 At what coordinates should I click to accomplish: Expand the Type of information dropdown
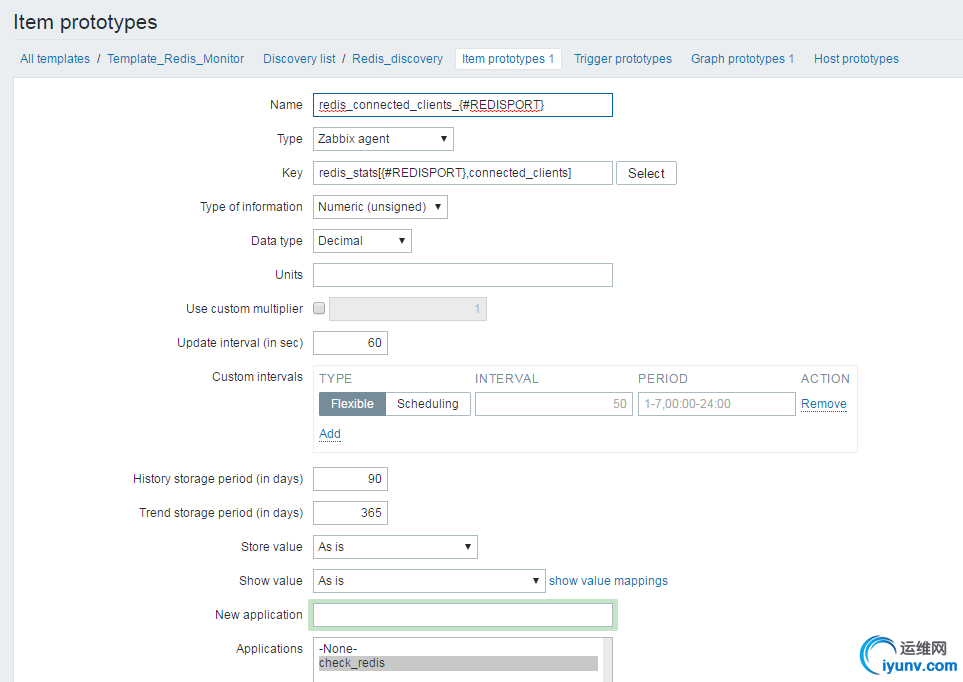coord(380,207)
